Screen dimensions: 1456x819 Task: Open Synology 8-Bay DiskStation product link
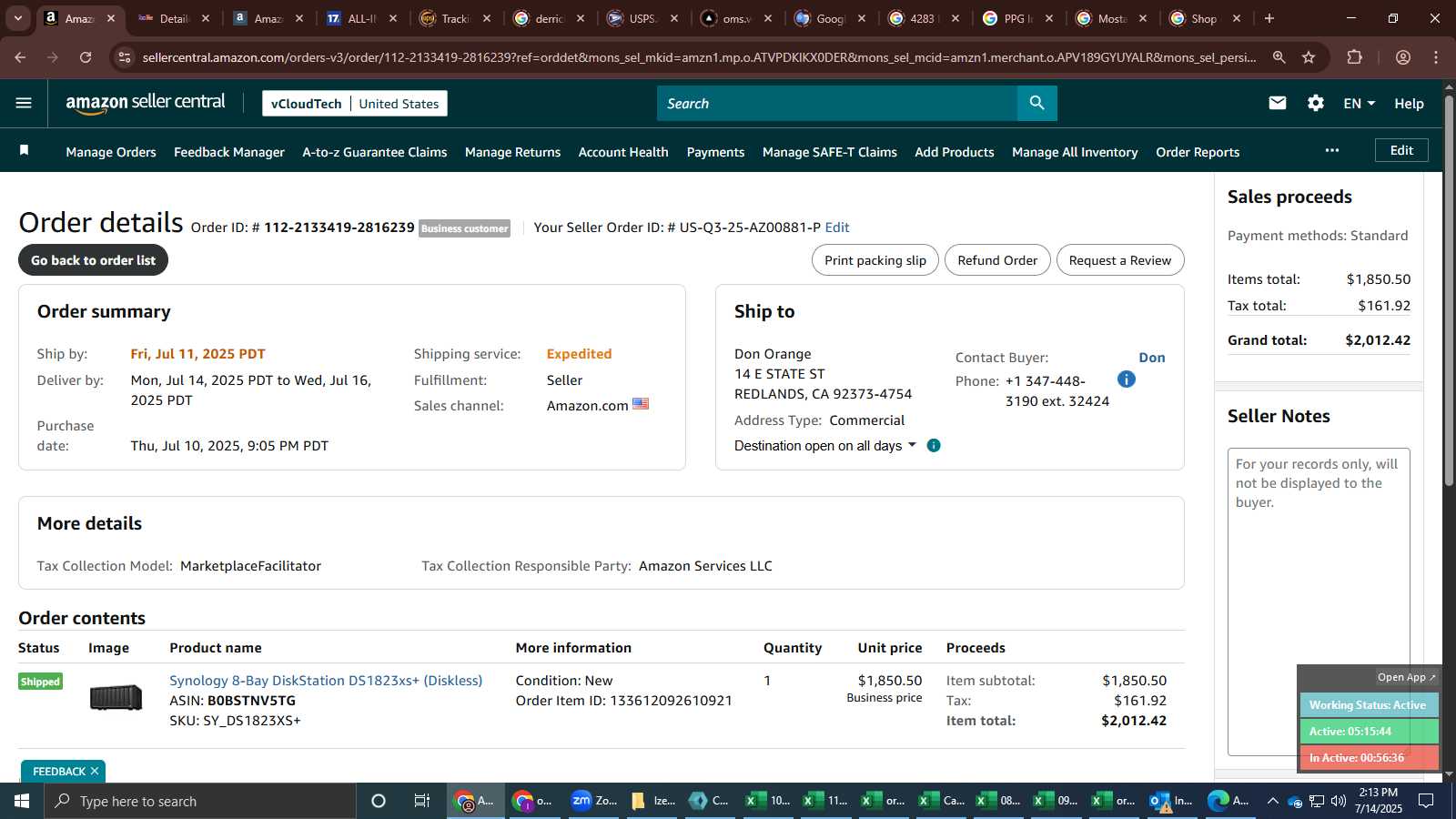coord(326,681)
